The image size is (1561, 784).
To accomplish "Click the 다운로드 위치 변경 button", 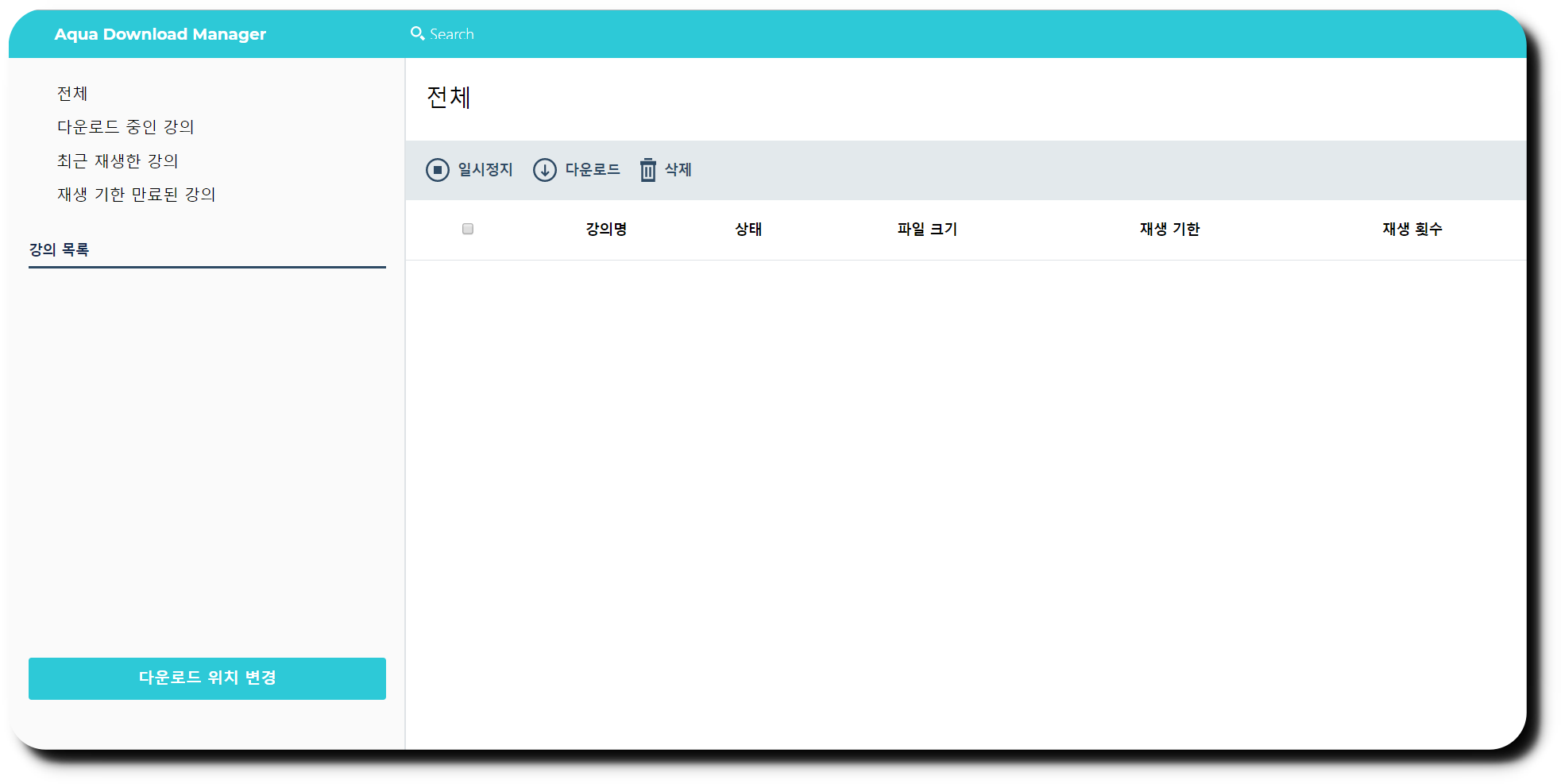I will pos(207,678).
